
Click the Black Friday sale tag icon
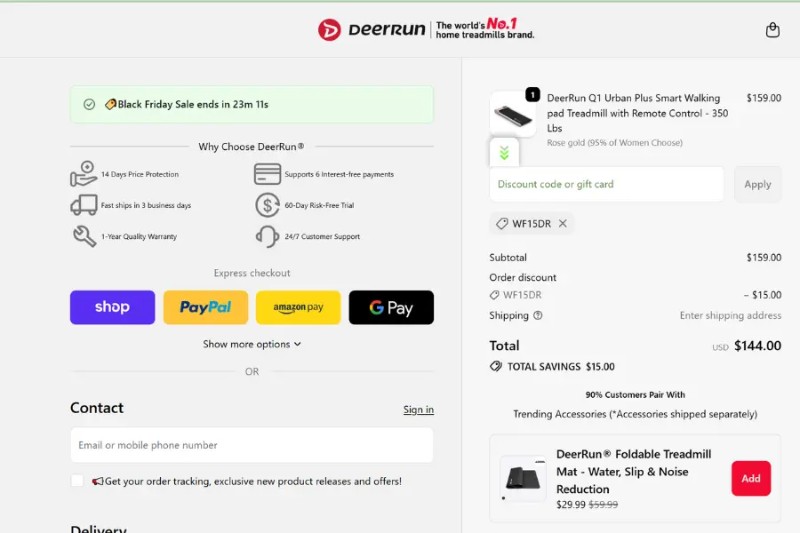(110, 105)
